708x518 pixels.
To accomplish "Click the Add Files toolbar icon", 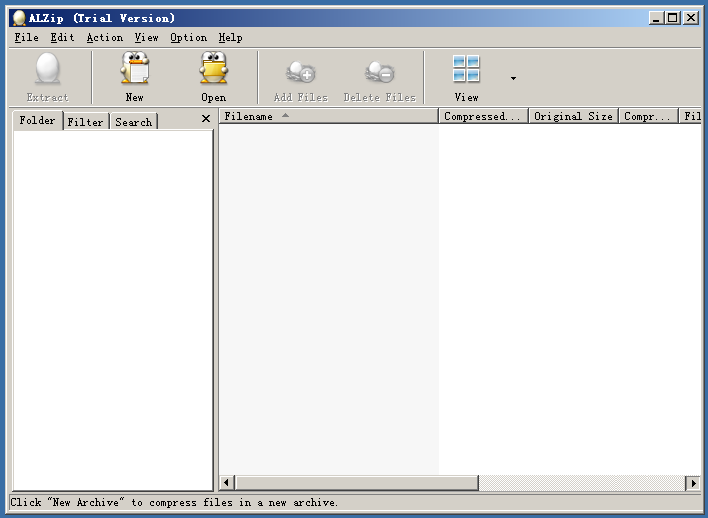I will [x=300, y=72].
